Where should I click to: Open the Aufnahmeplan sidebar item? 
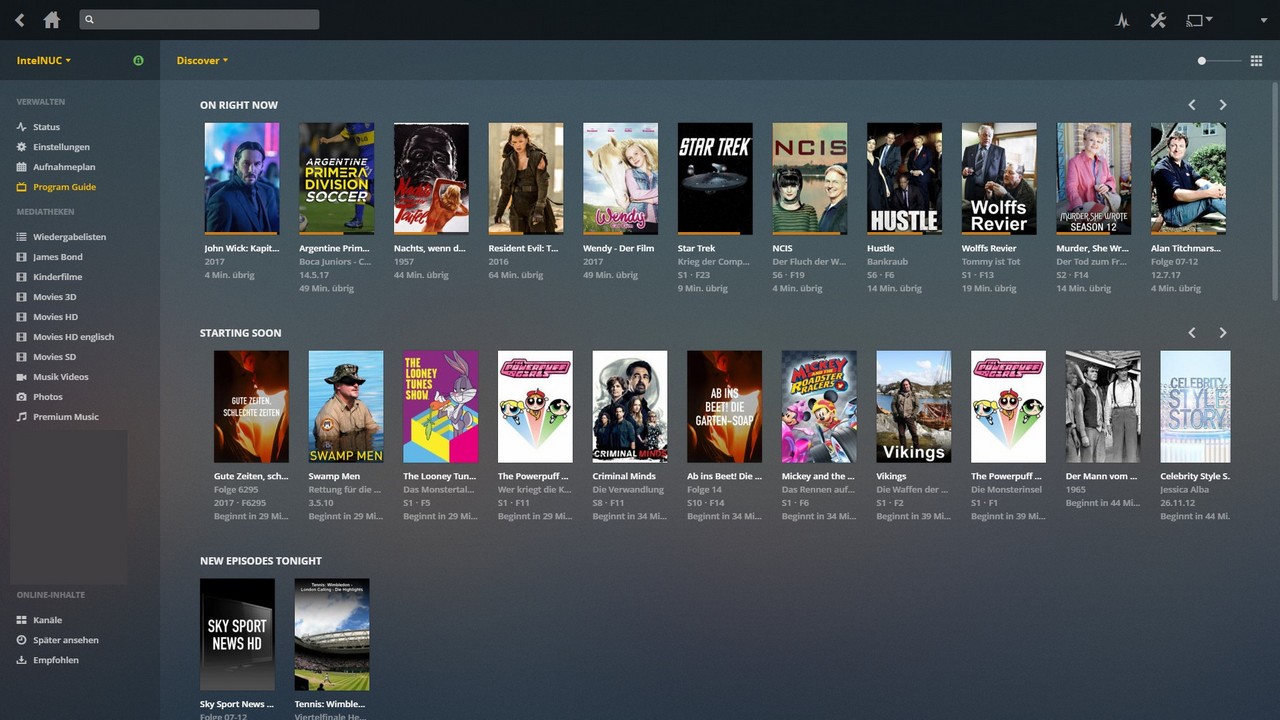click(x=64, y=167)
